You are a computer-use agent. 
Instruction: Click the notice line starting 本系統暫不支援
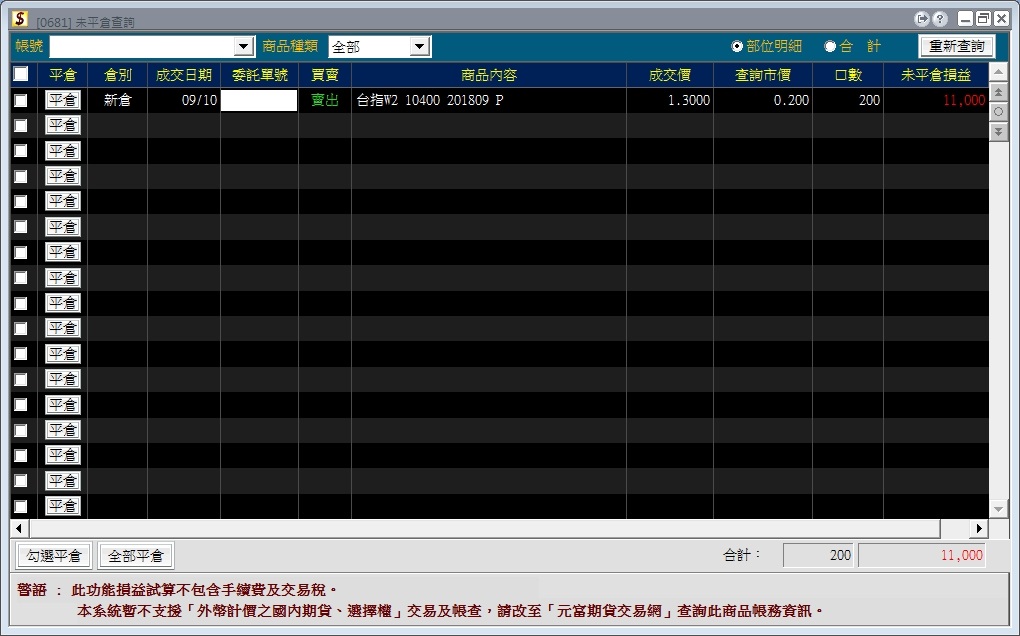pyautogui.click(x=450, y=611)
